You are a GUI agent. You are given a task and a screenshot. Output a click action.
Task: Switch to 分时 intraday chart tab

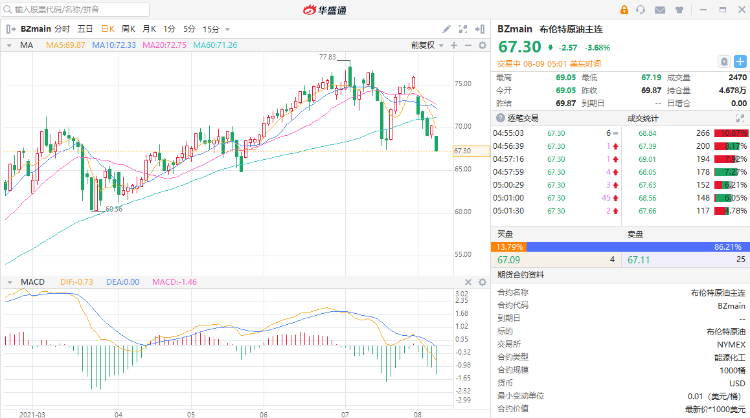[x=62, y=29]
